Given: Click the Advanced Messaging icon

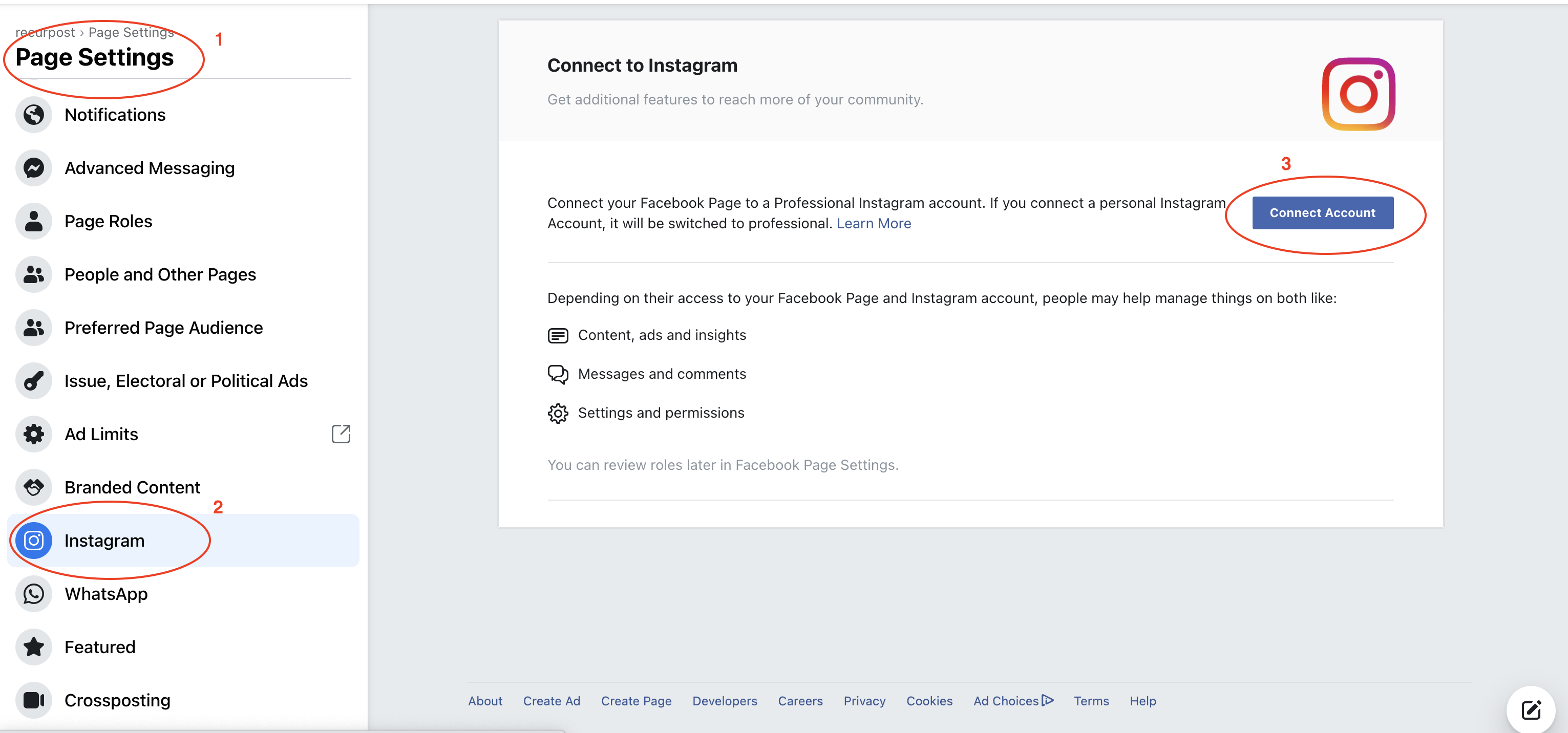Looking at the screenshot, I should [34, 167].
